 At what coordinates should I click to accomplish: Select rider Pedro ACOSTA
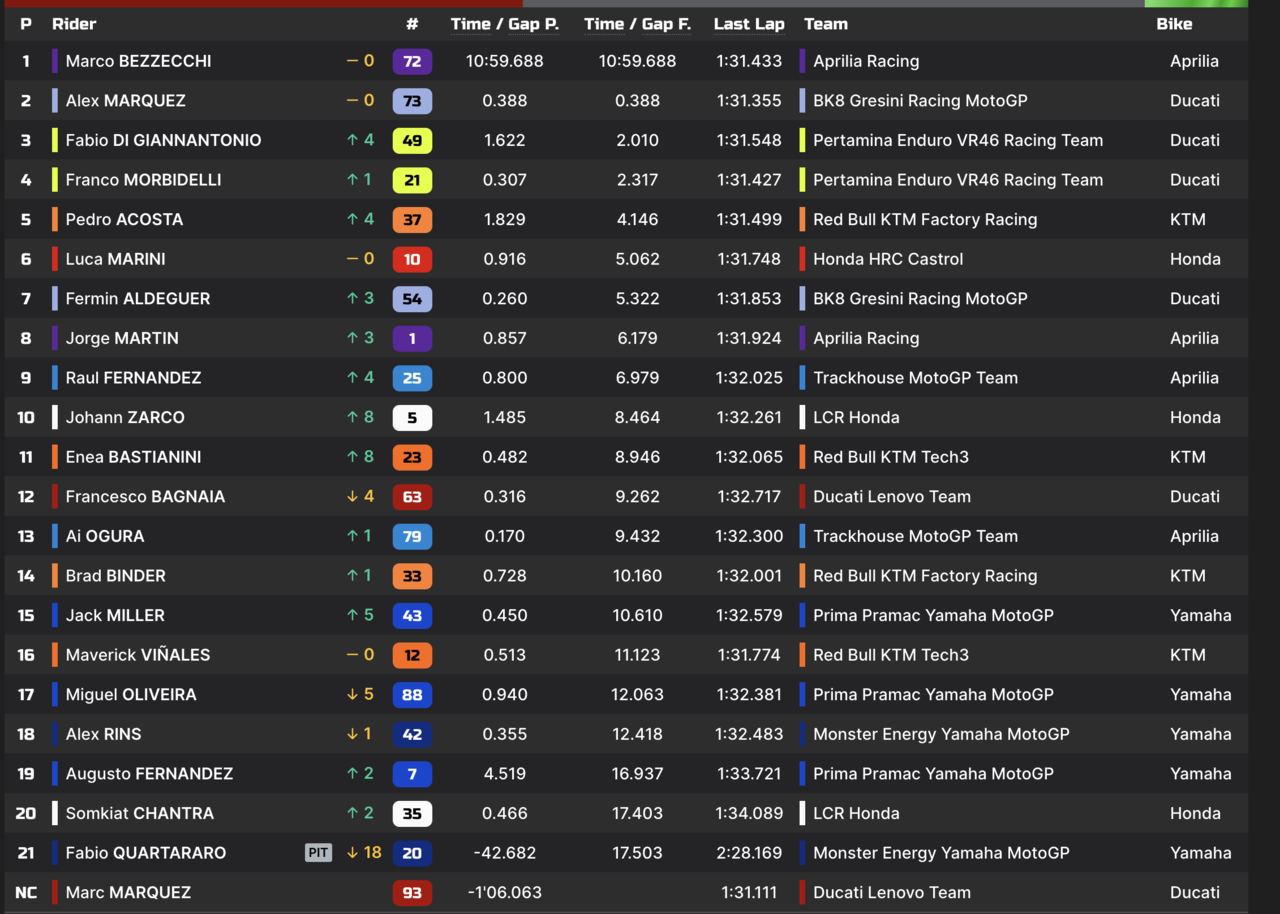click(x=124, y=219)
